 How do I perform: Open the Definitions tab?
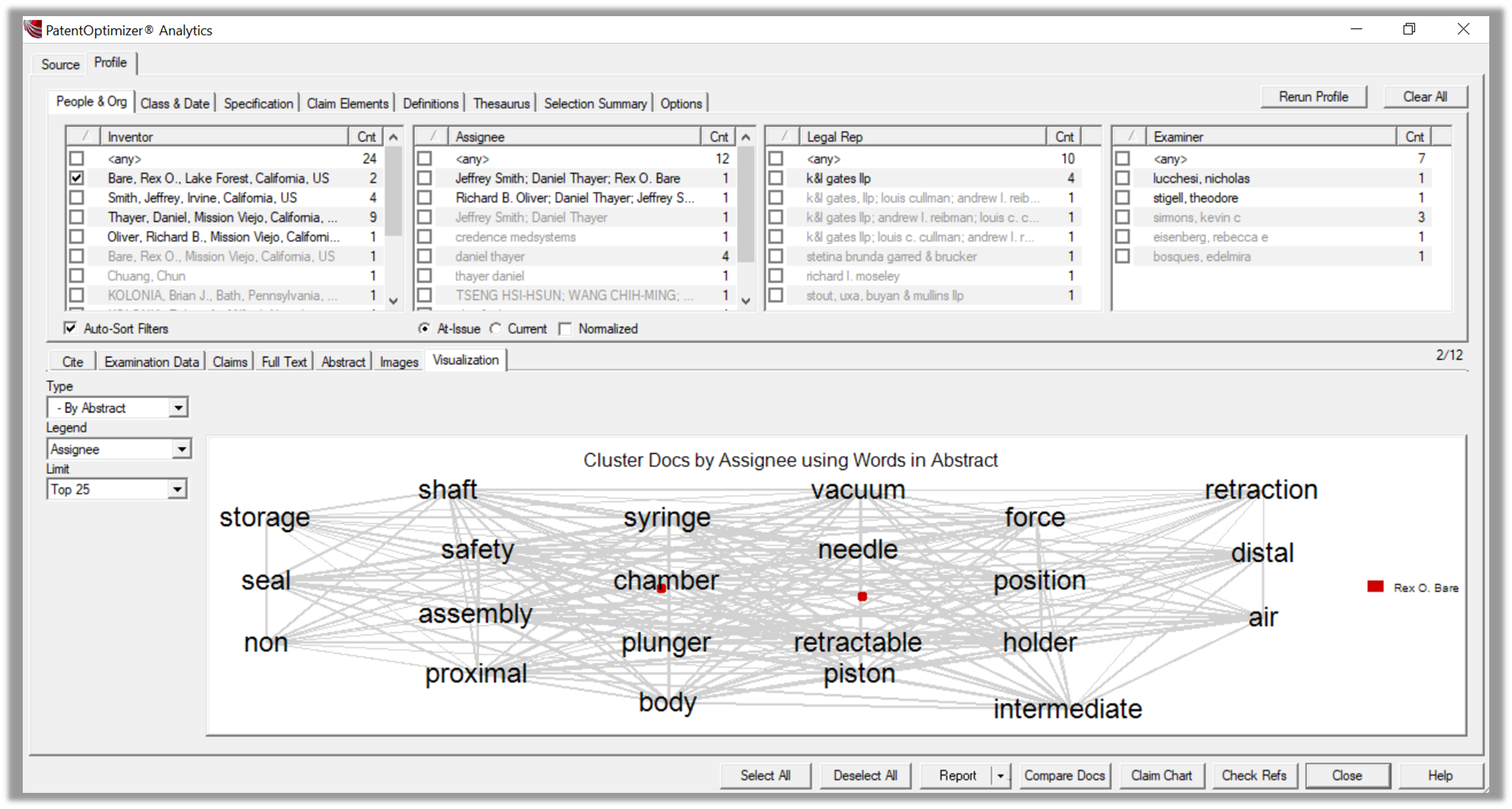(x=430, y=103)
